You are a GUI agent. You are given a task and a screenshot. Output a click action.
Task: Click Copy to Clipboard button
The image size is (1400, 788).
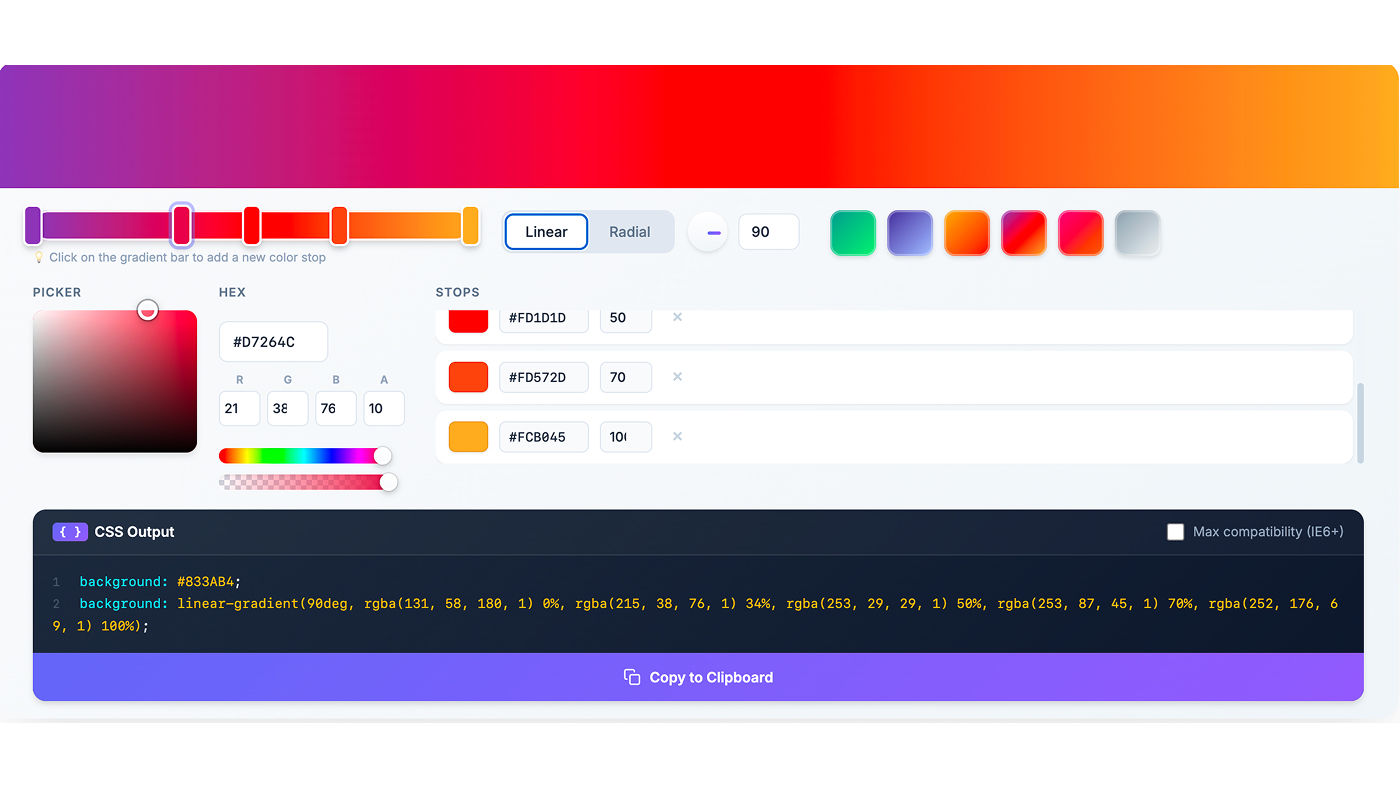698,677
